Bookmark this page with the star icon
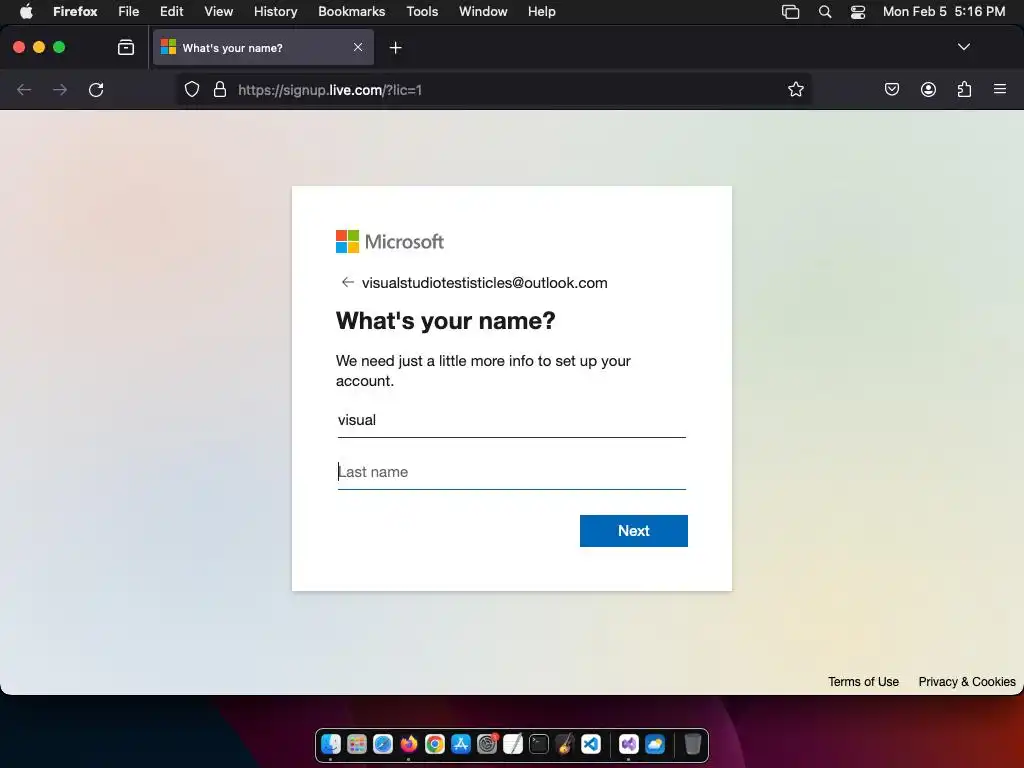 point(795,89)
